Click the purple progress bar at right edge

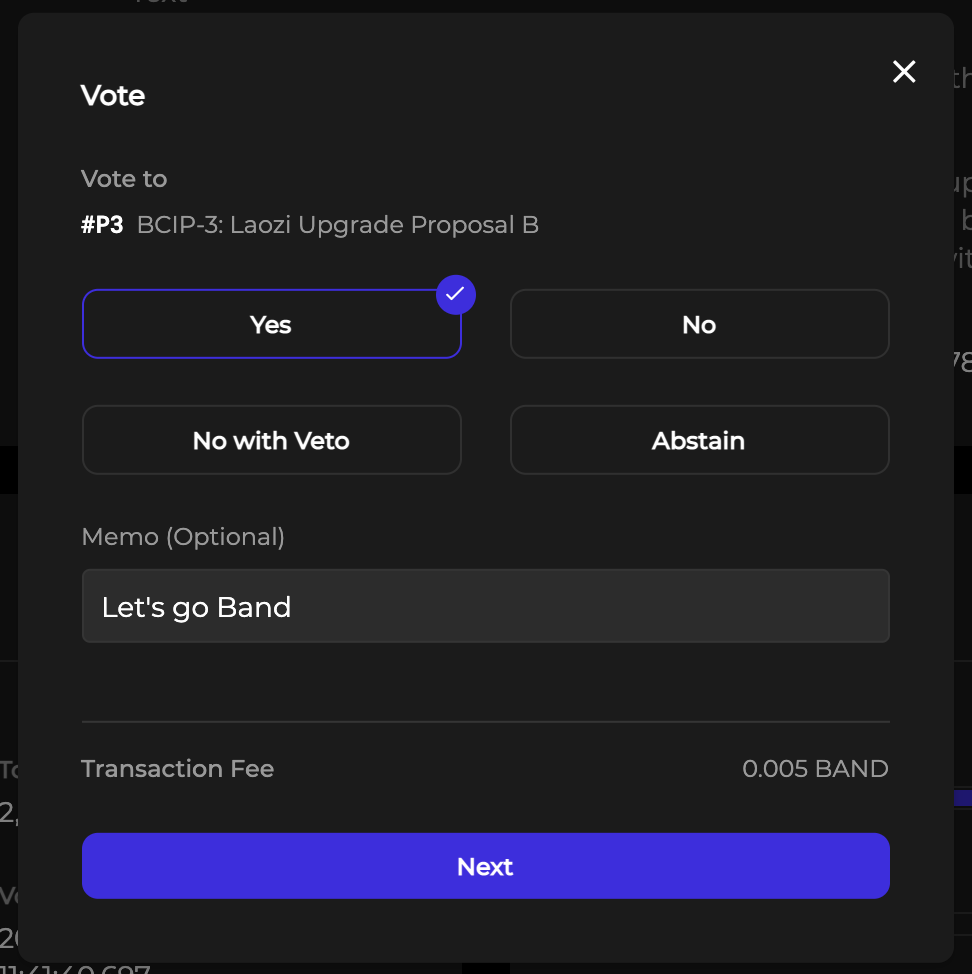(962, 798)
